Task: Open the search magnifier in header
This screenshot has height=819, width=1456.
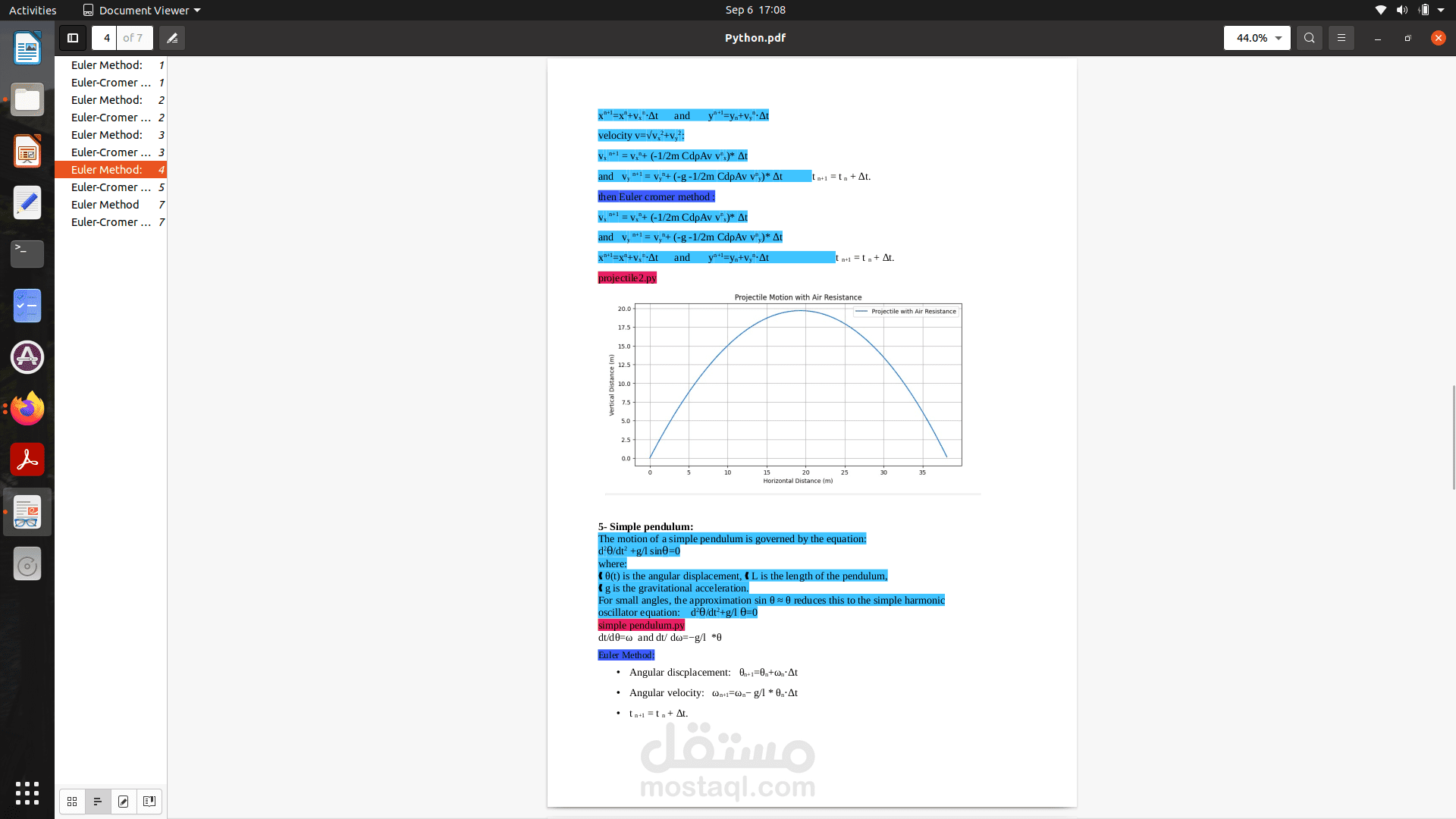Action: pyautogui.click(x=1309, y=38)
